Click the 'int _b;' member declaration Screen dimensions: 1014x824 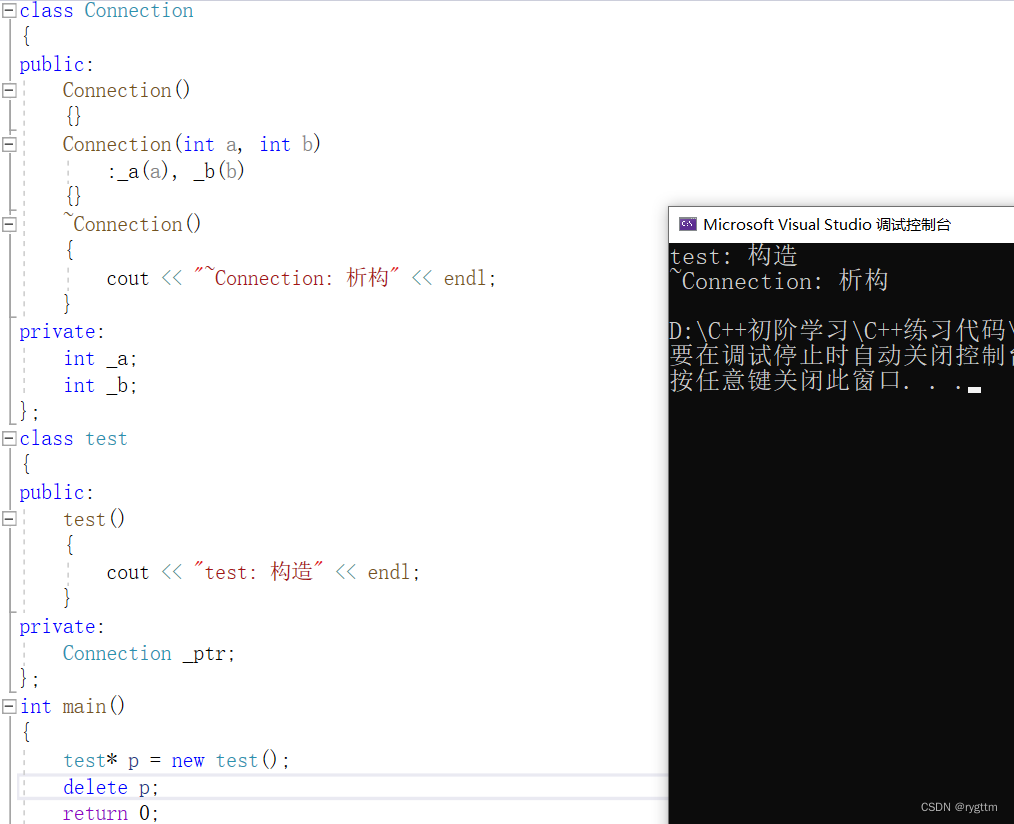click(100, 385)
